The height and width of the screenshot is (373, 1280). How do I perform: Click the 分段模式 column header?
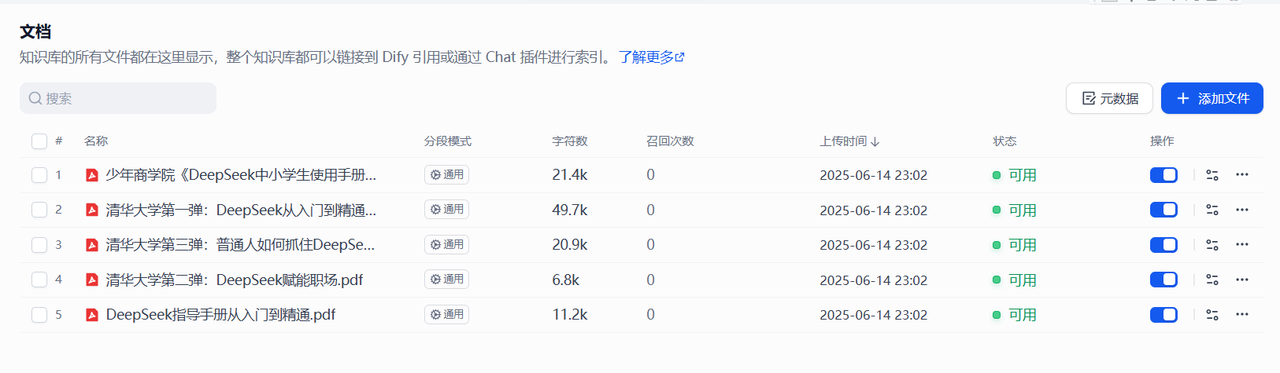[447, 141]
